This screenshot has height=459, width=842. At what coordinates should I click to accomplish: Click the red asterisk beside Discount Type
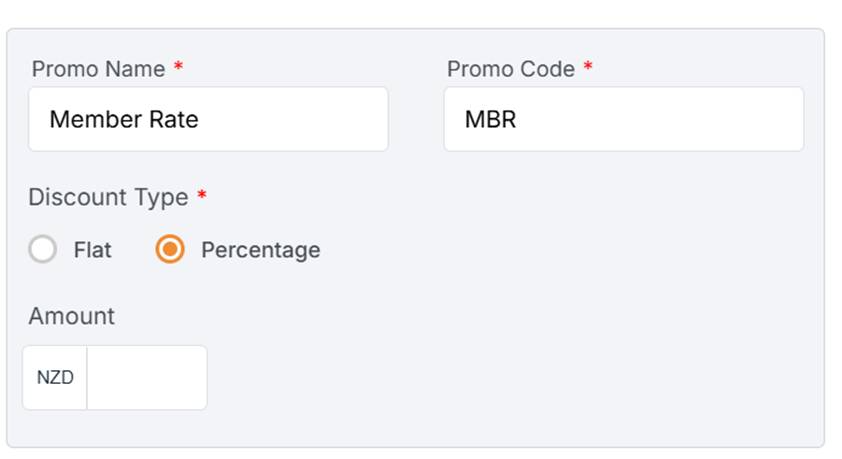201,196
